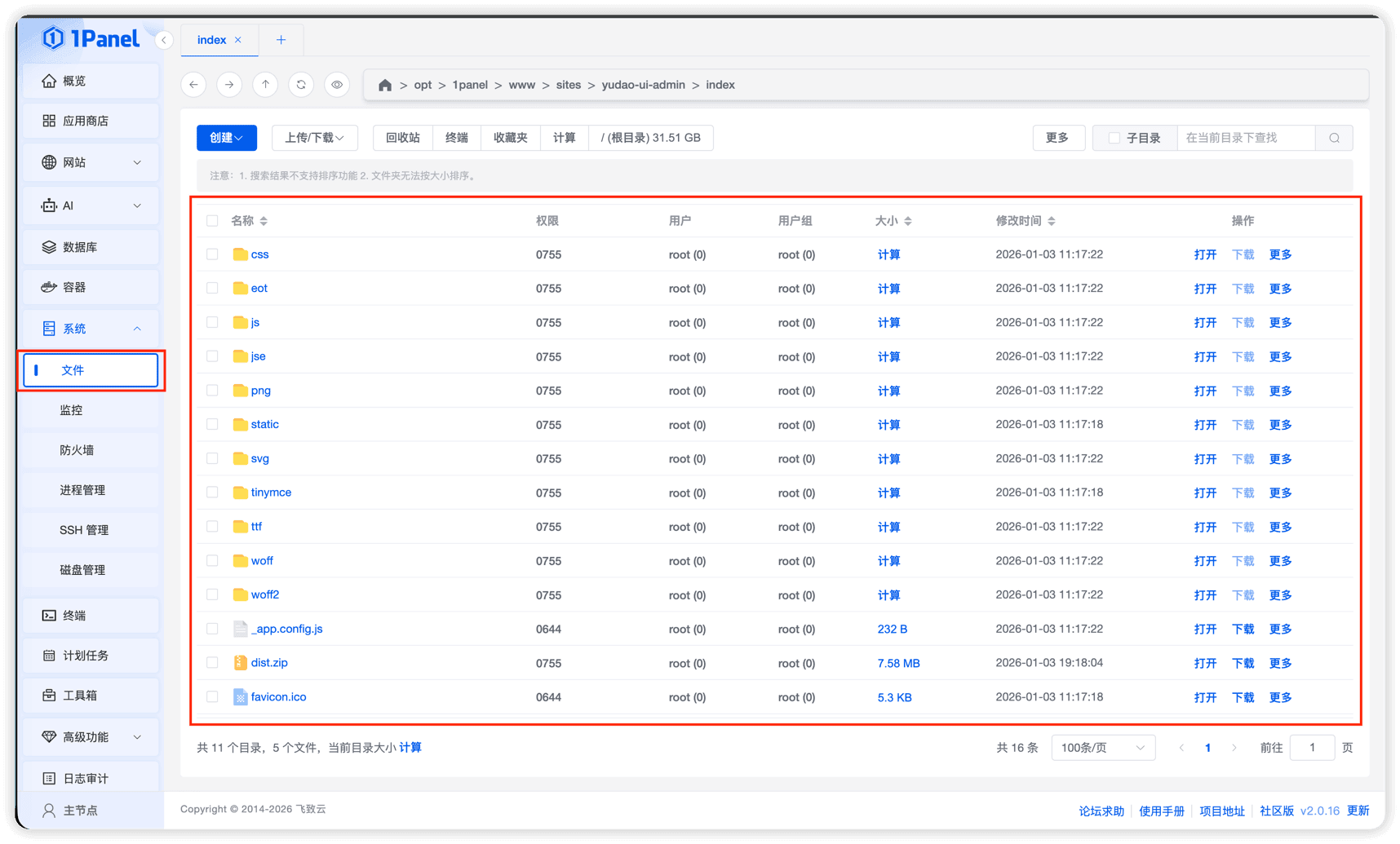Click the search magnifier icon
The width and height of the screenshot is (1400, 844).
point(1334,138)
